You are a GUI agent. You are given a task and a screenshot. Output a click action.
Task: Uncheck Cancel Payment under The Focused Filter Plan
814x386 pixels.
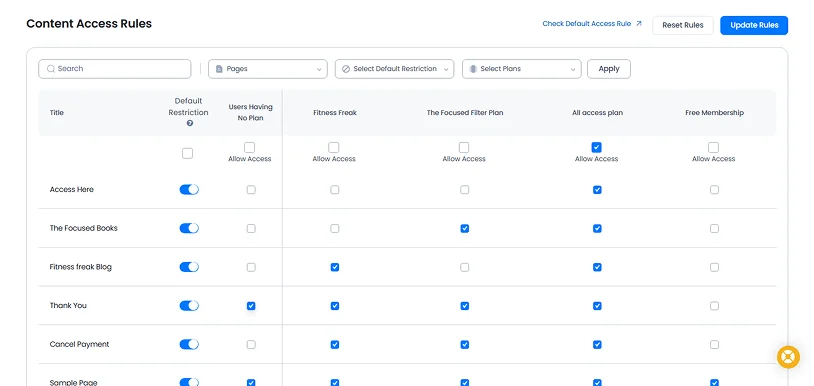[465, 344]
